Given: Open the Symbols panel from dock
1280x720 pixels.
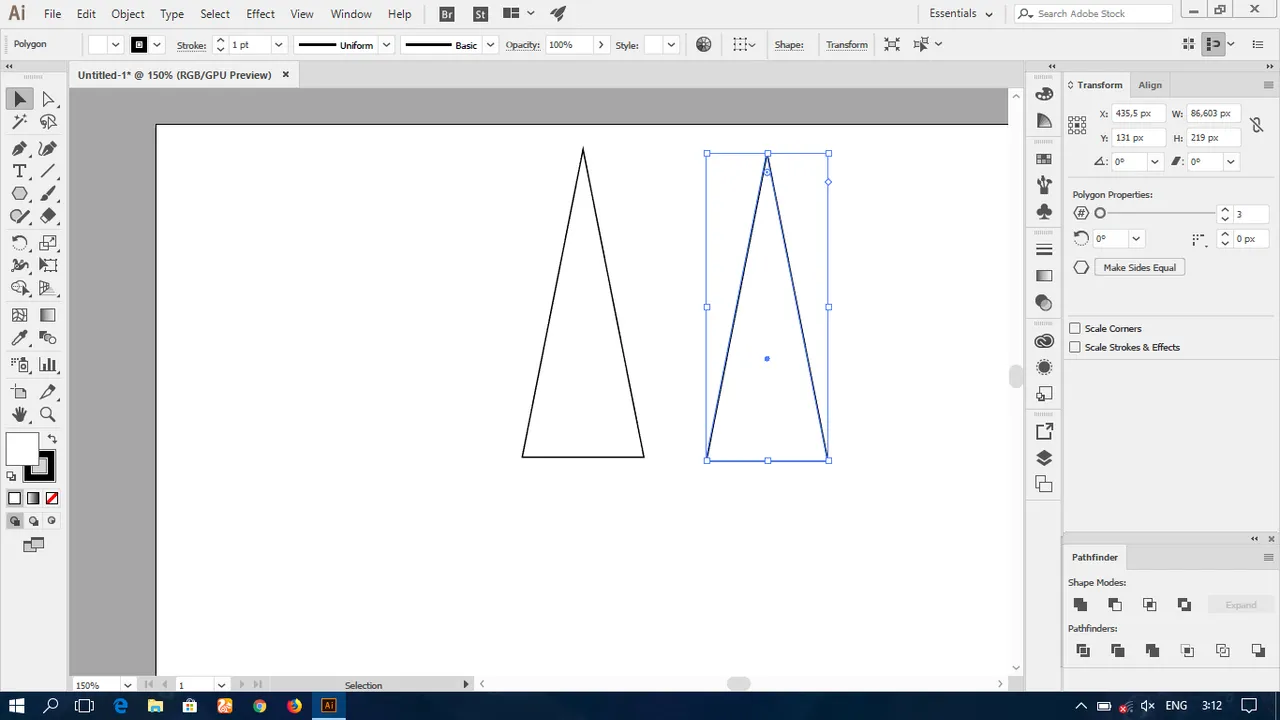Looking at the screenshot, I should pos(1044,211).
